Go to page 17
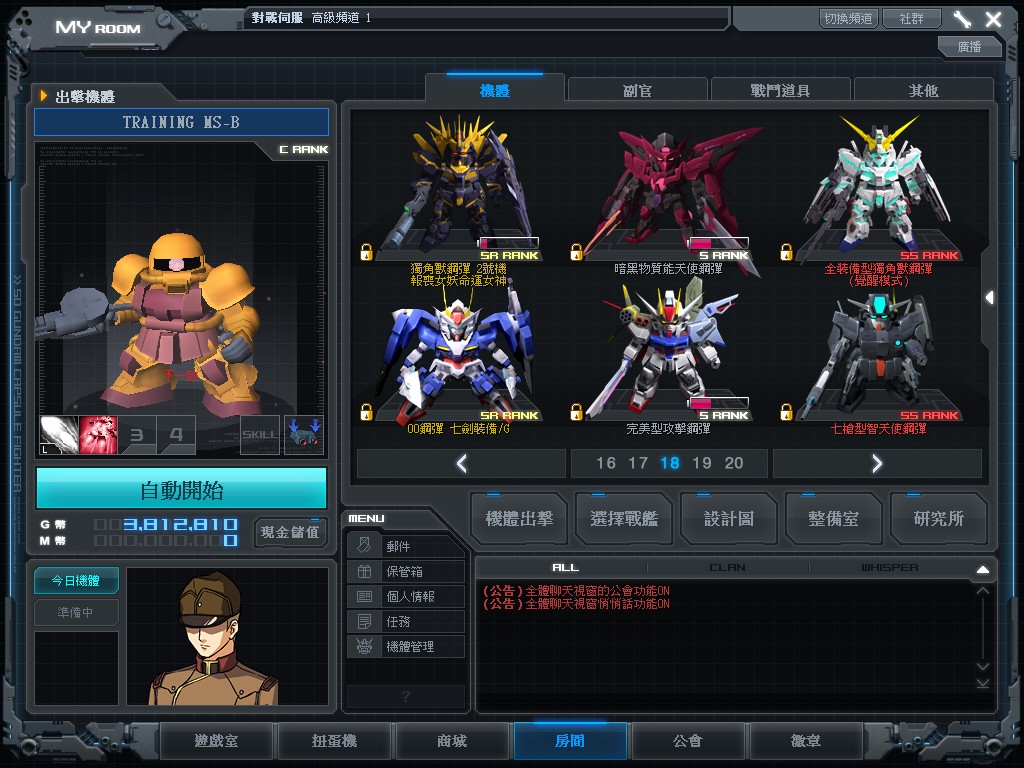Screen dimensions: 1024x768 [x=638, y=463]
